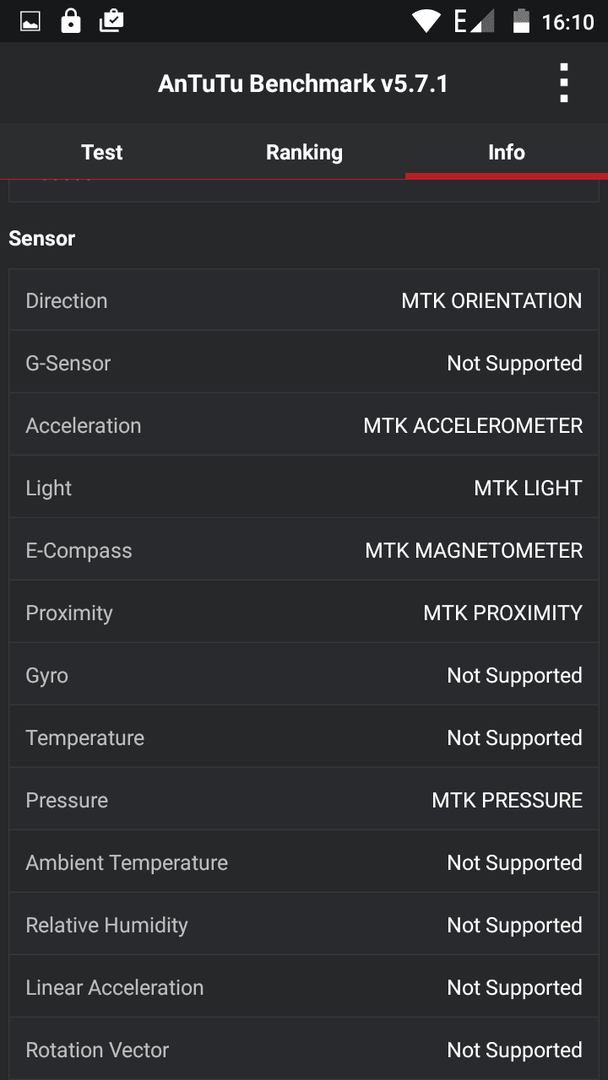608x1080 pixels.
Task: Switch to the Ranking tab
Action: point(304,152)
